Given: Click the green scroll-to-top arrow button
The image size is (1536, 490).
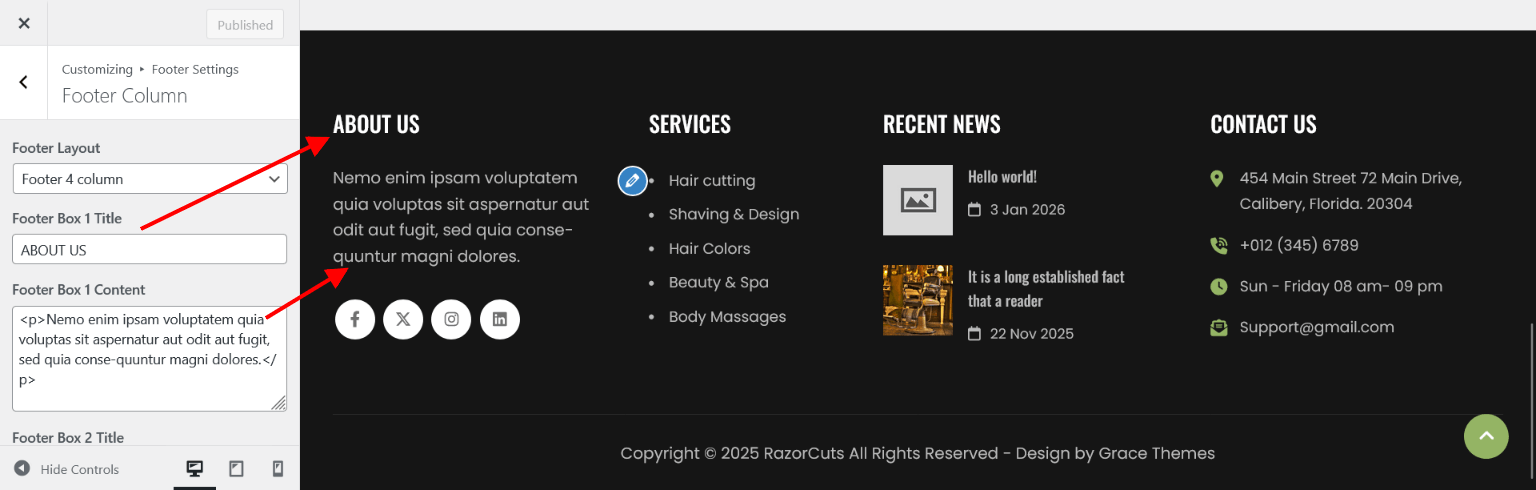Looking at the screenshot, I should (1486, 436).
